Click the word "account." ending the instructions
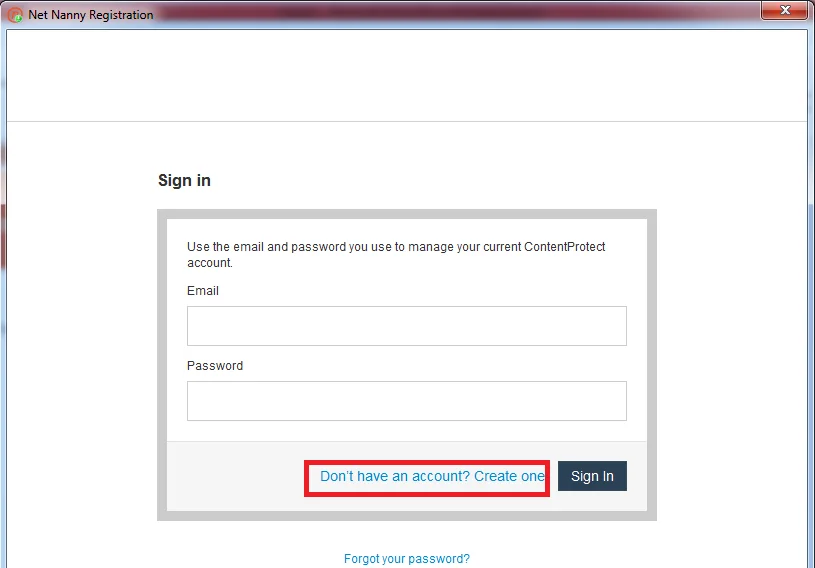Image resolution: width=815 pixels, height=568 pixels. [209, 263]
